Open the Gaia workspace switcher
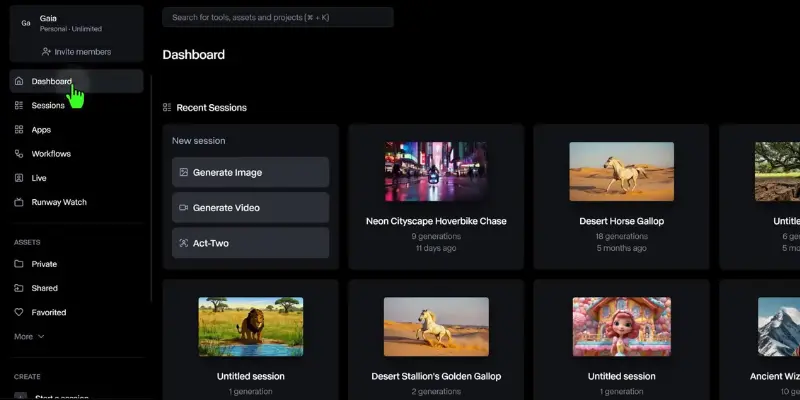Image resolution: width=800 pixels, height=400 pixels. point(77,23)
